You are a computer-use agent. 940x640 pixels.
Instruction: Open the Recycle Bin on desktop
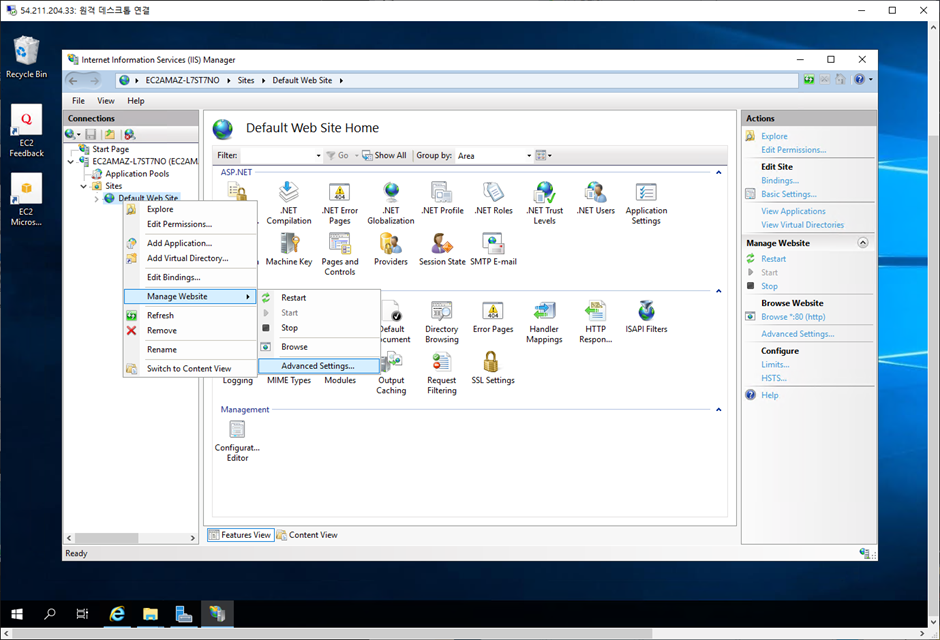click(26, 57)
